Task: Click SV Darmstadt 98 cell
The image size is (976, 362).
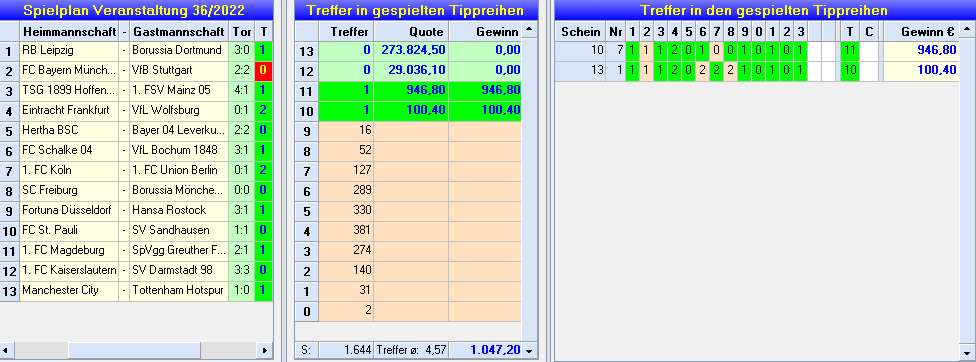Action: tap(179, 271)
